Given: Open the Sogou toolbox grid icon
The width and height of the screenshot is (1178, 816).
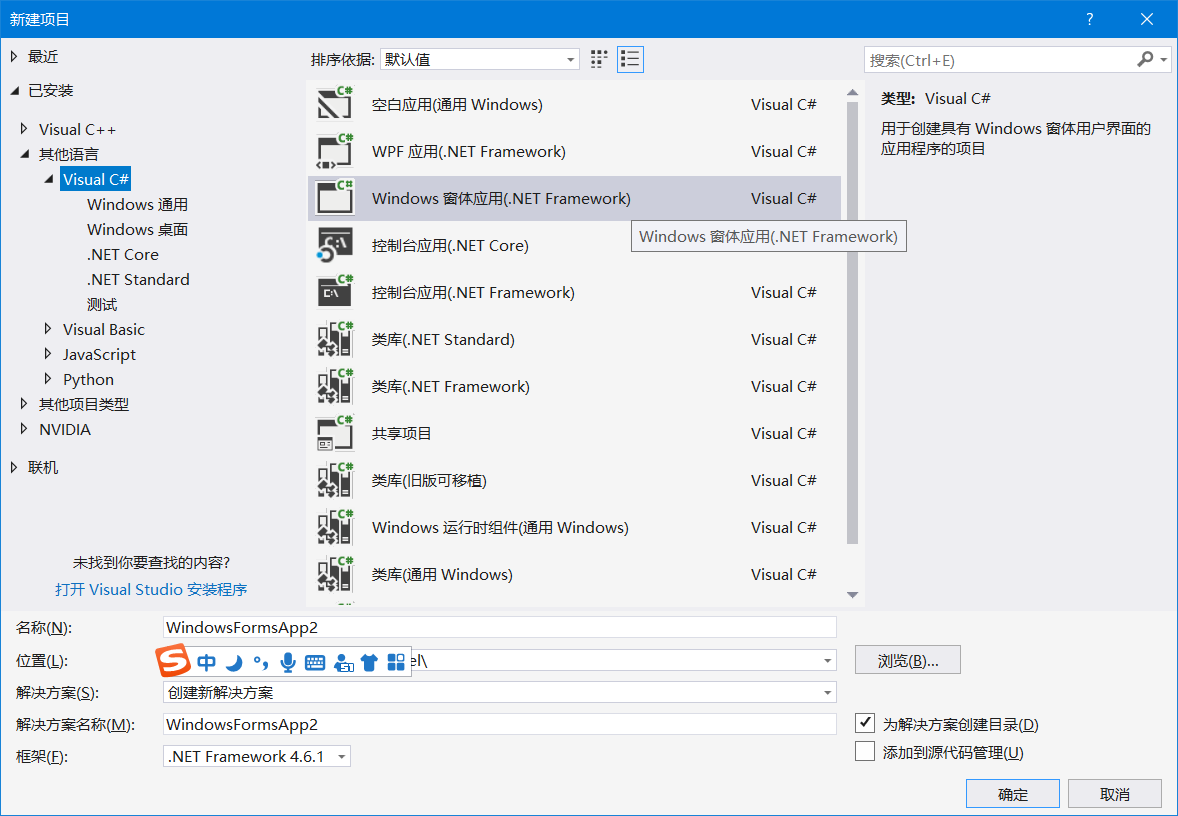Looking at the screenshot, I should pyautogui.click(x=396, y=662).
